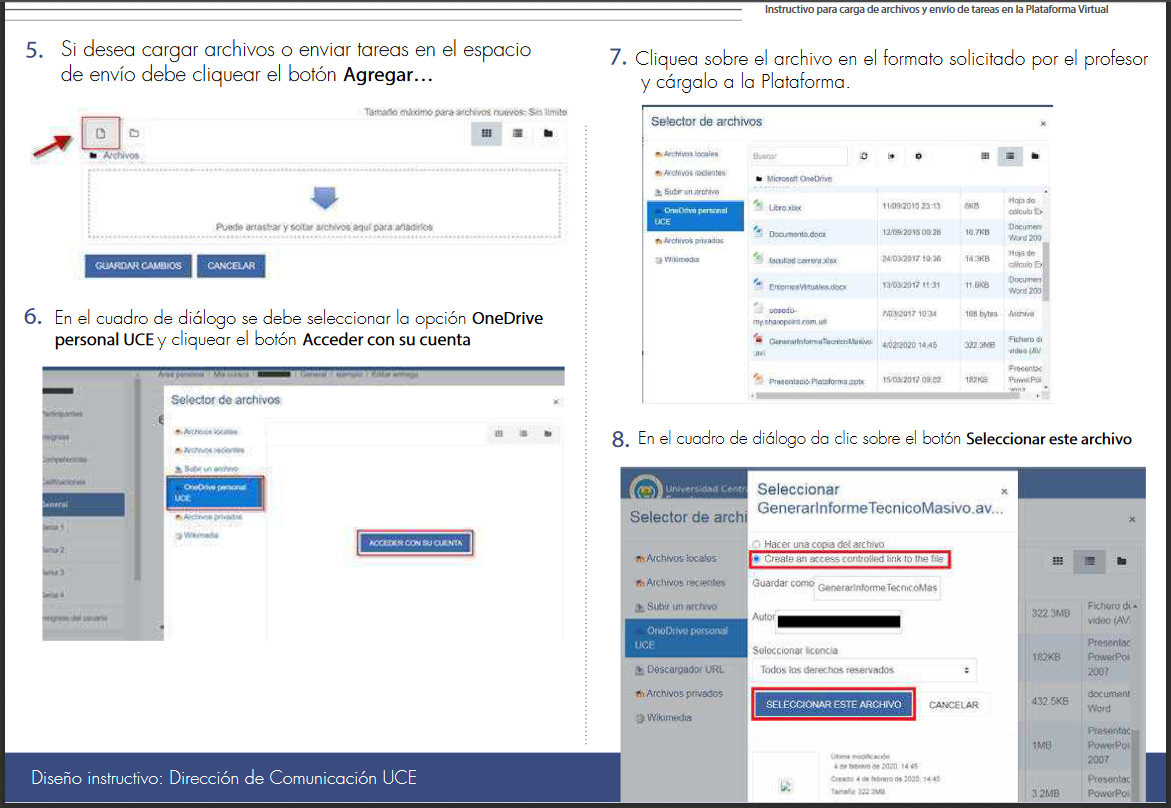Select Archivos locales in step 7 file selector
This screenshot has width=1171, height=808.
point(687,154)
